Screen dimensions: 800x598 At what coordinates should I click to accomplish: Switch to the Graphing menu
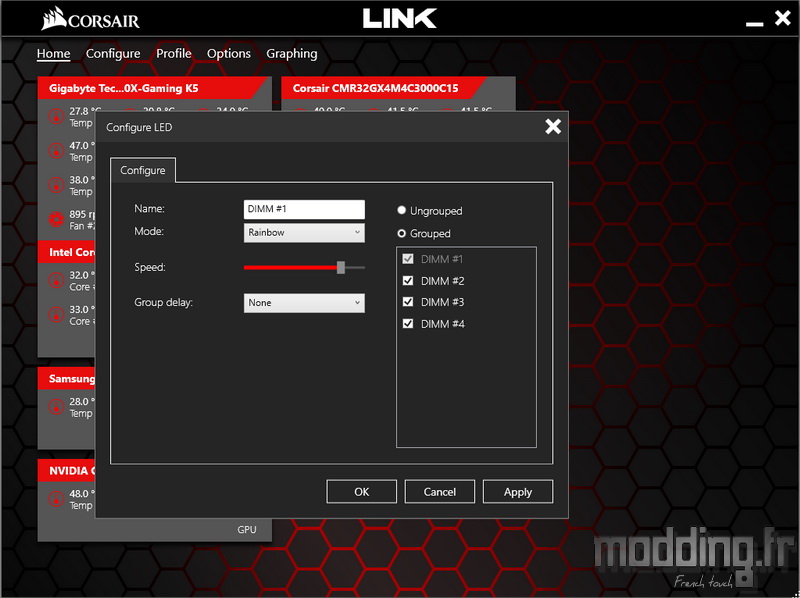pyautogui.click(x=292, y=54)
